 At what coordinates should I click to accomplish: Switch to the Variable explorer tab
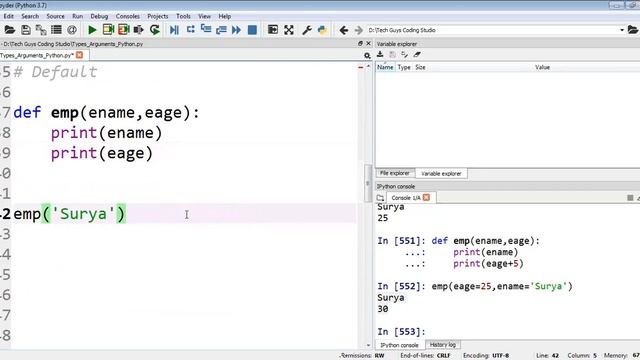[441, 173]
